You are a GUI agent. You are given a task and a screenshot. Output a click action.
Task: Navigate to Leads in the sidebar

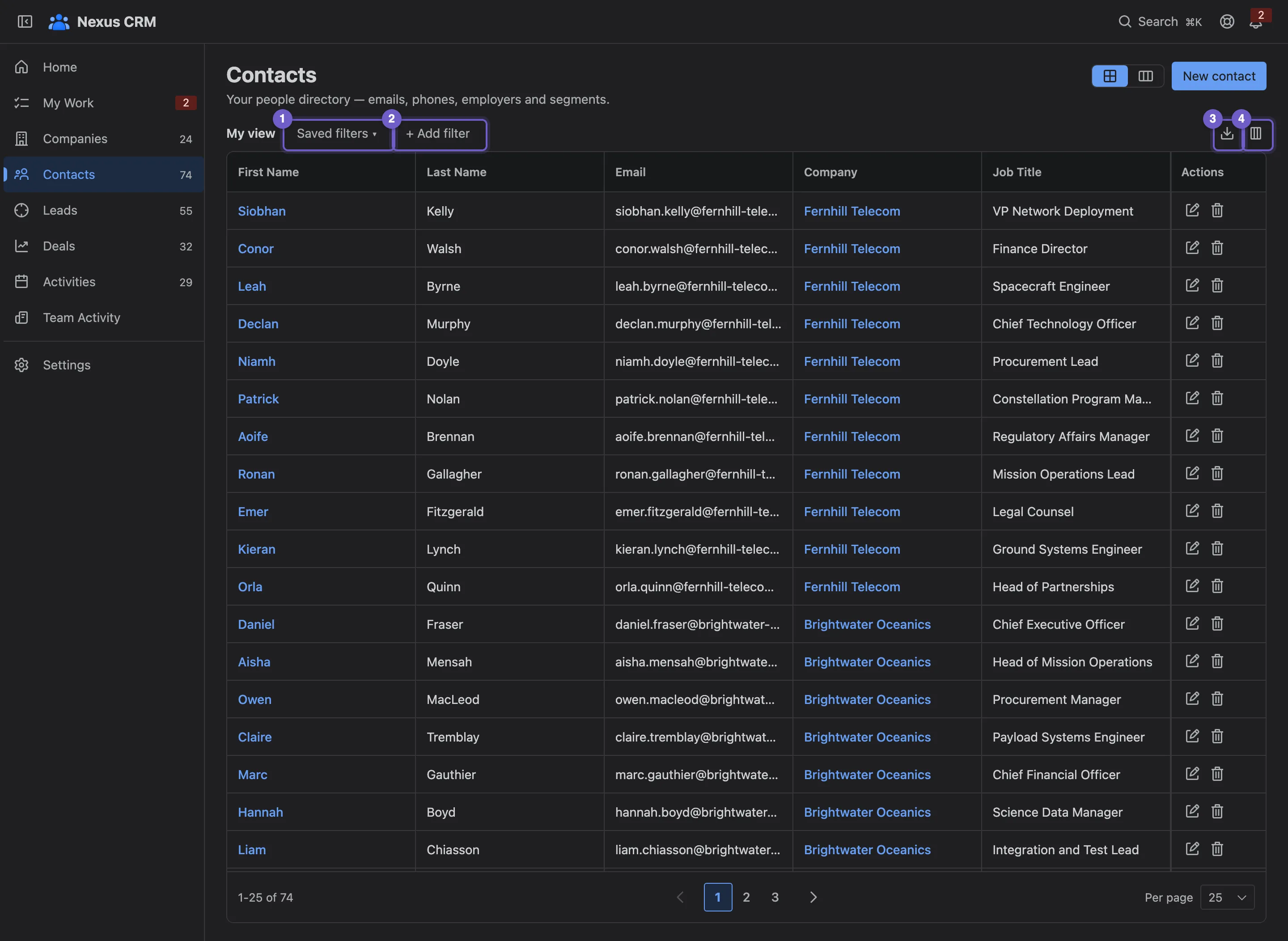[104, 211]
